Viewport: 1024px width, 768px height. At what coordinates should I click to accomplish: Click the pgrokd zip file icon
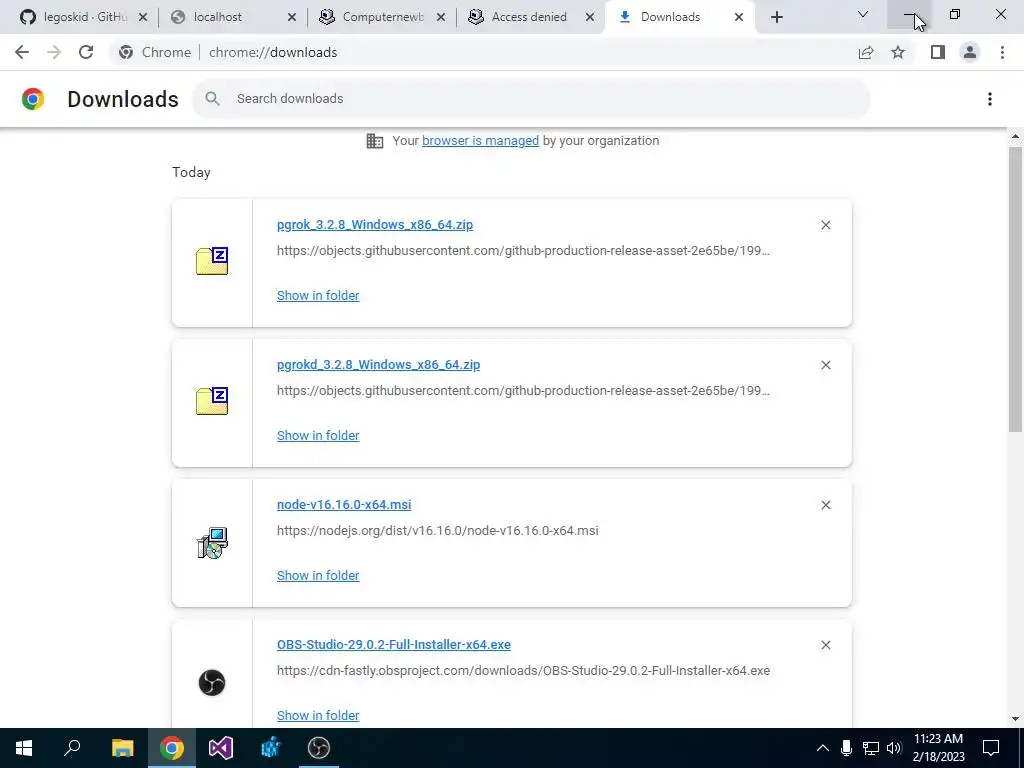tap(212, 401)
